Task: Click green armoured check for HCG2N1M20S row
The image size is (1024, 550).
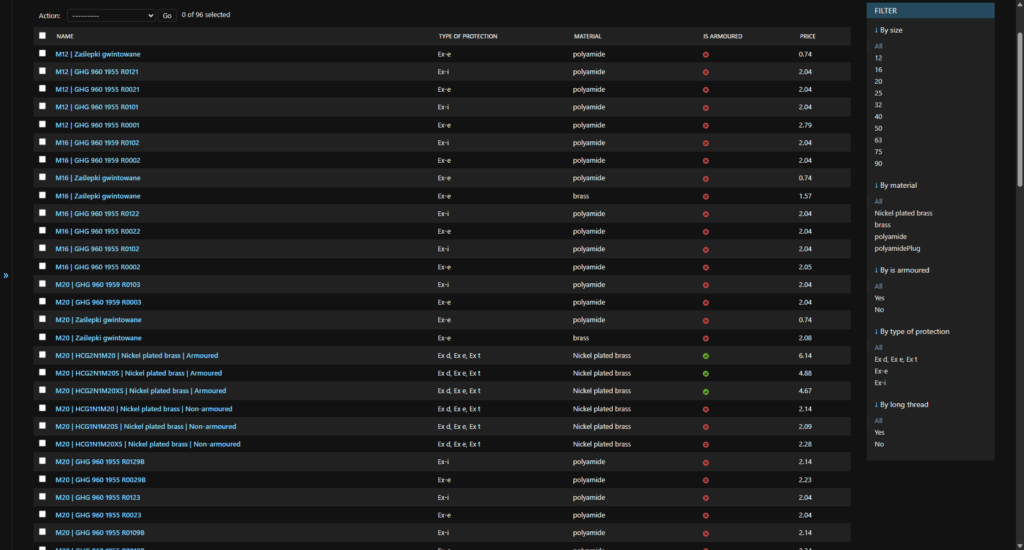Action: [706, 373]
